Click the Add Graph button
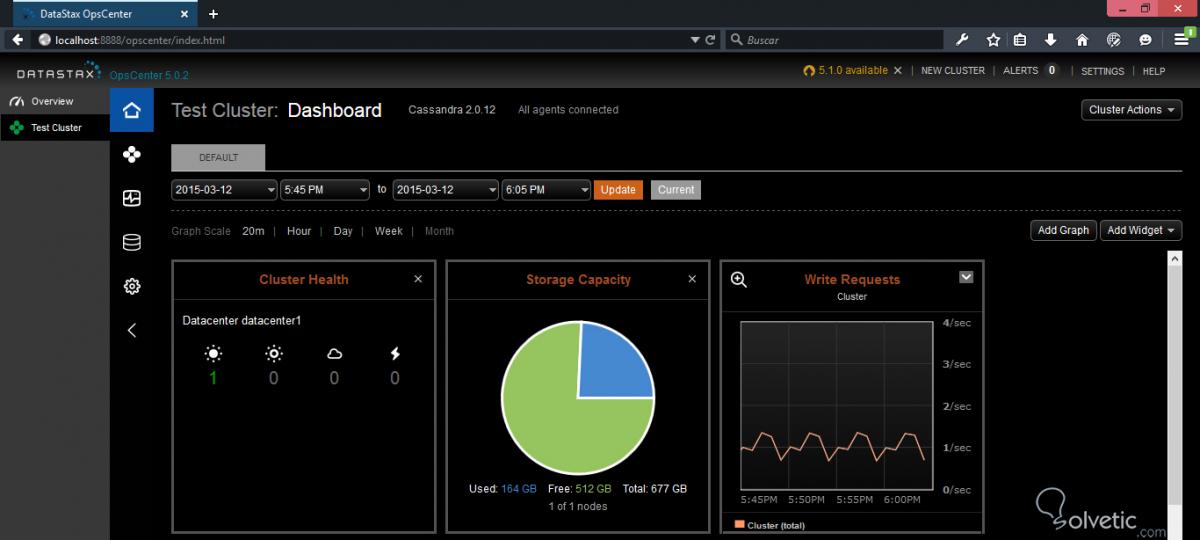The image size is (1200, 540). [1063, 230]
